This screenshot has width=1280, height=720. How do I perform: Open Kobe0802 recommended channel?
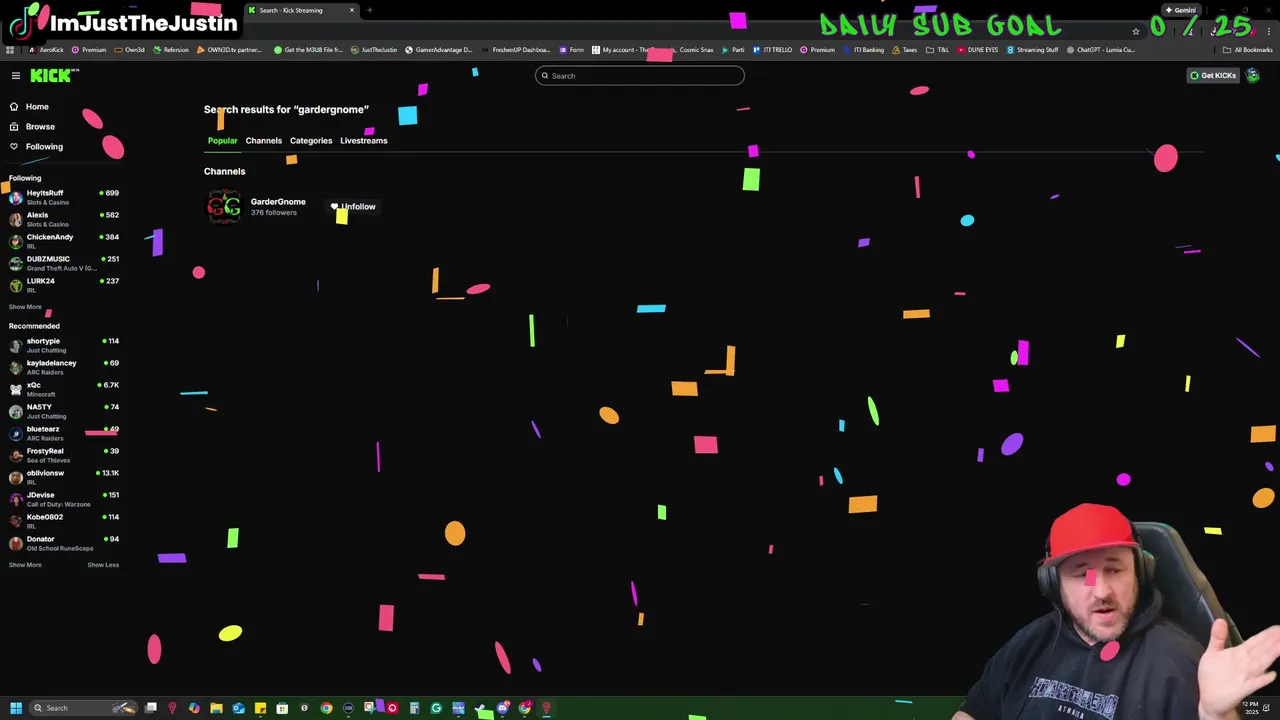pos(62,521)
